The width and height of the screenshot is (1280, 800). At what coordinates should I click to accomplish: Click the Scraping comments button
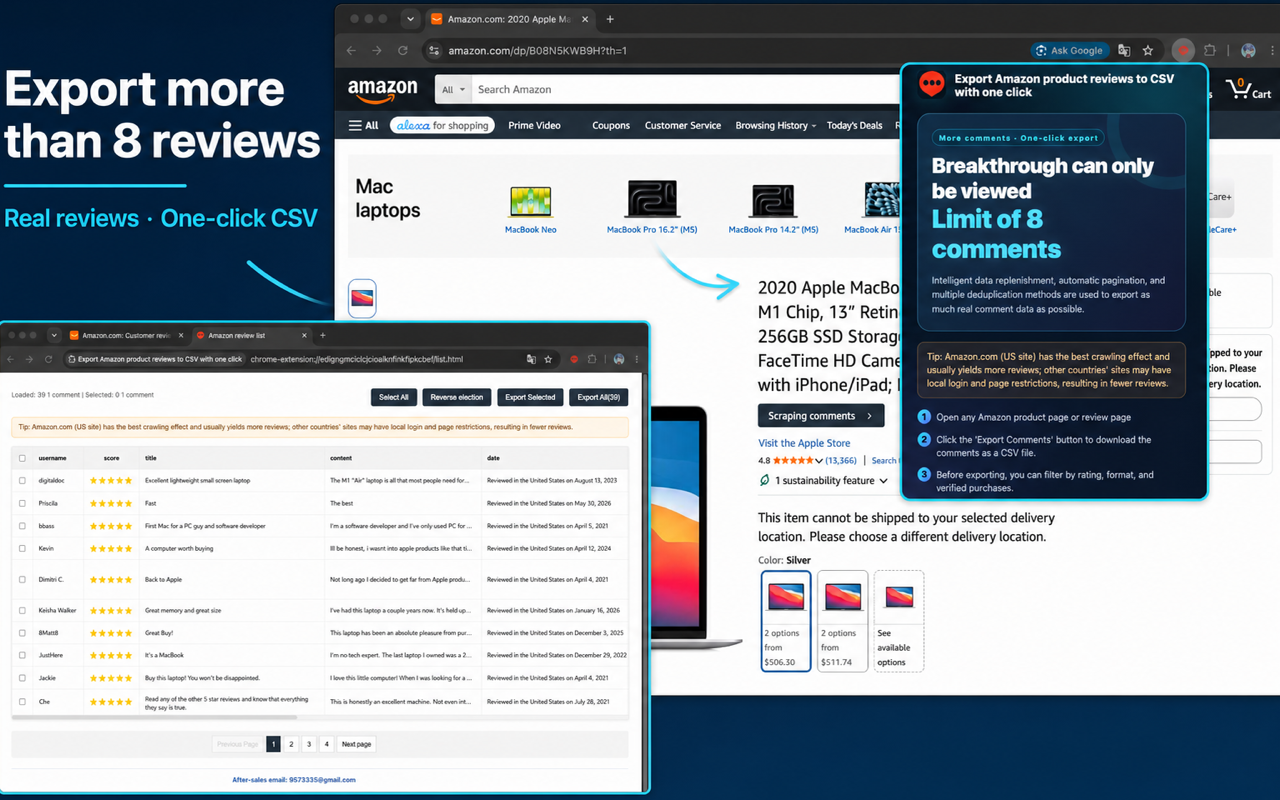coord(821,416)
